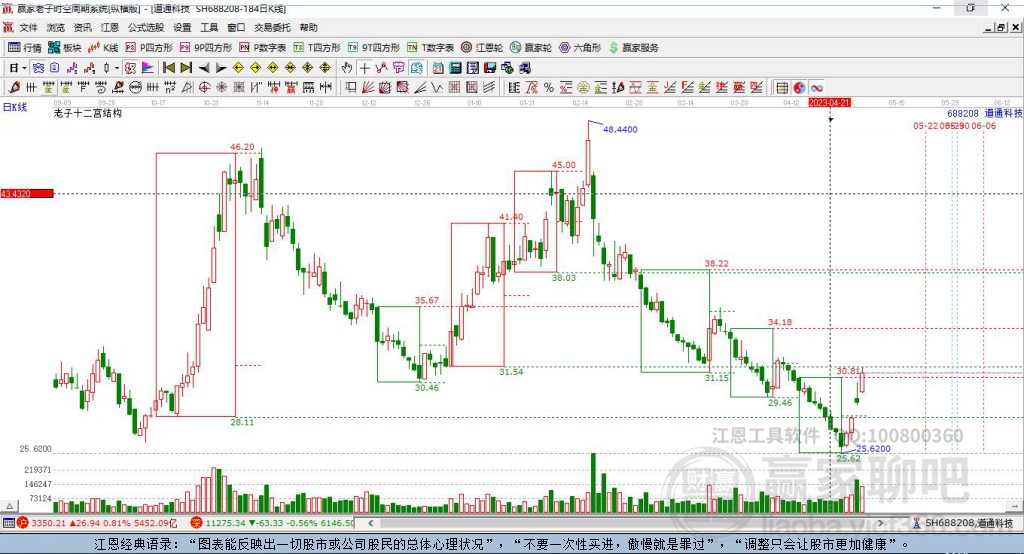Open the 设置 menu
This screenshot has height=554, width=1024.
tap(182, 27)
